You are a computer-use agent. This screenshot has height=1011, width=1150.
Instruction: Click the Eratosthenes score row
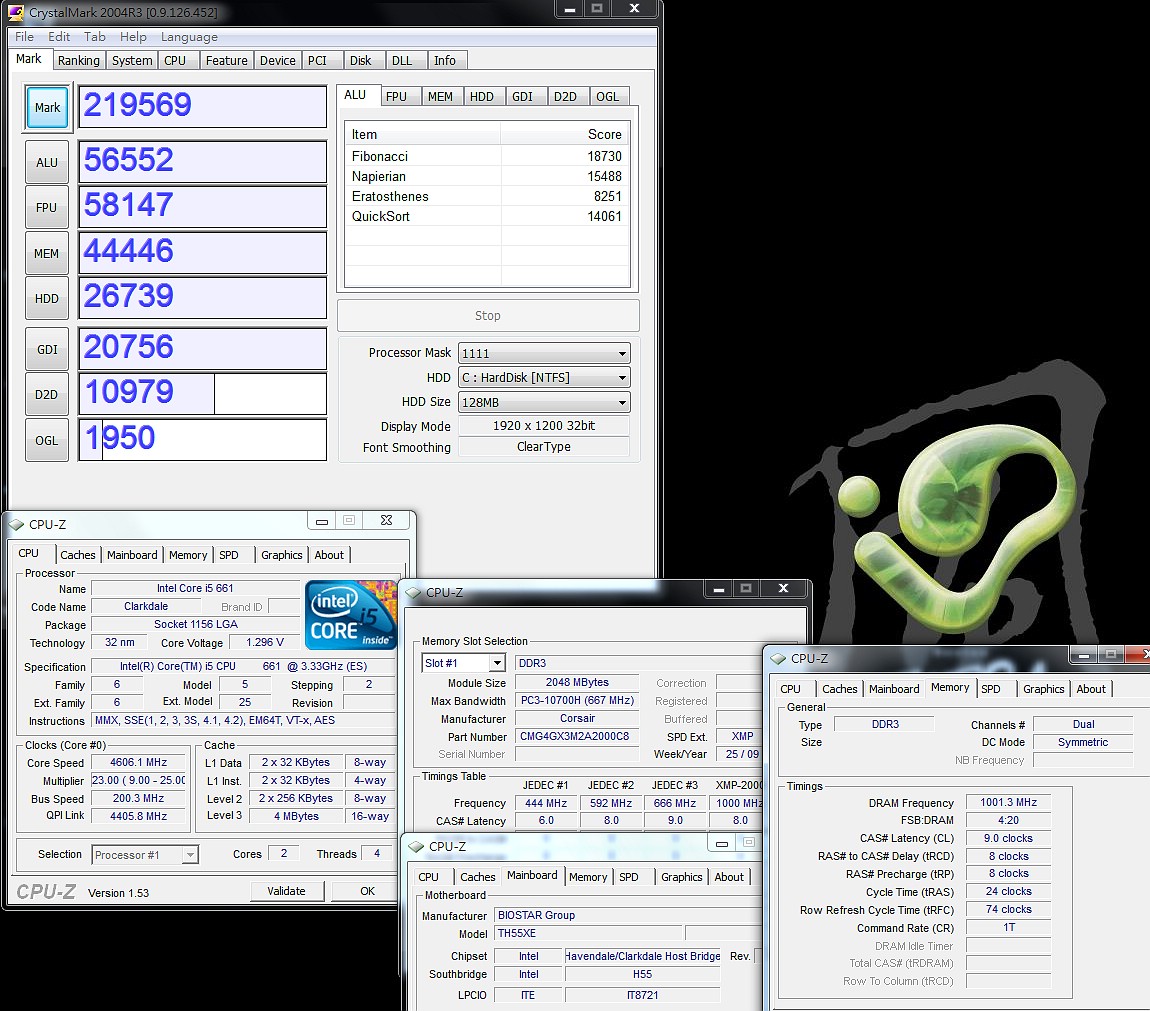(487, 196)
